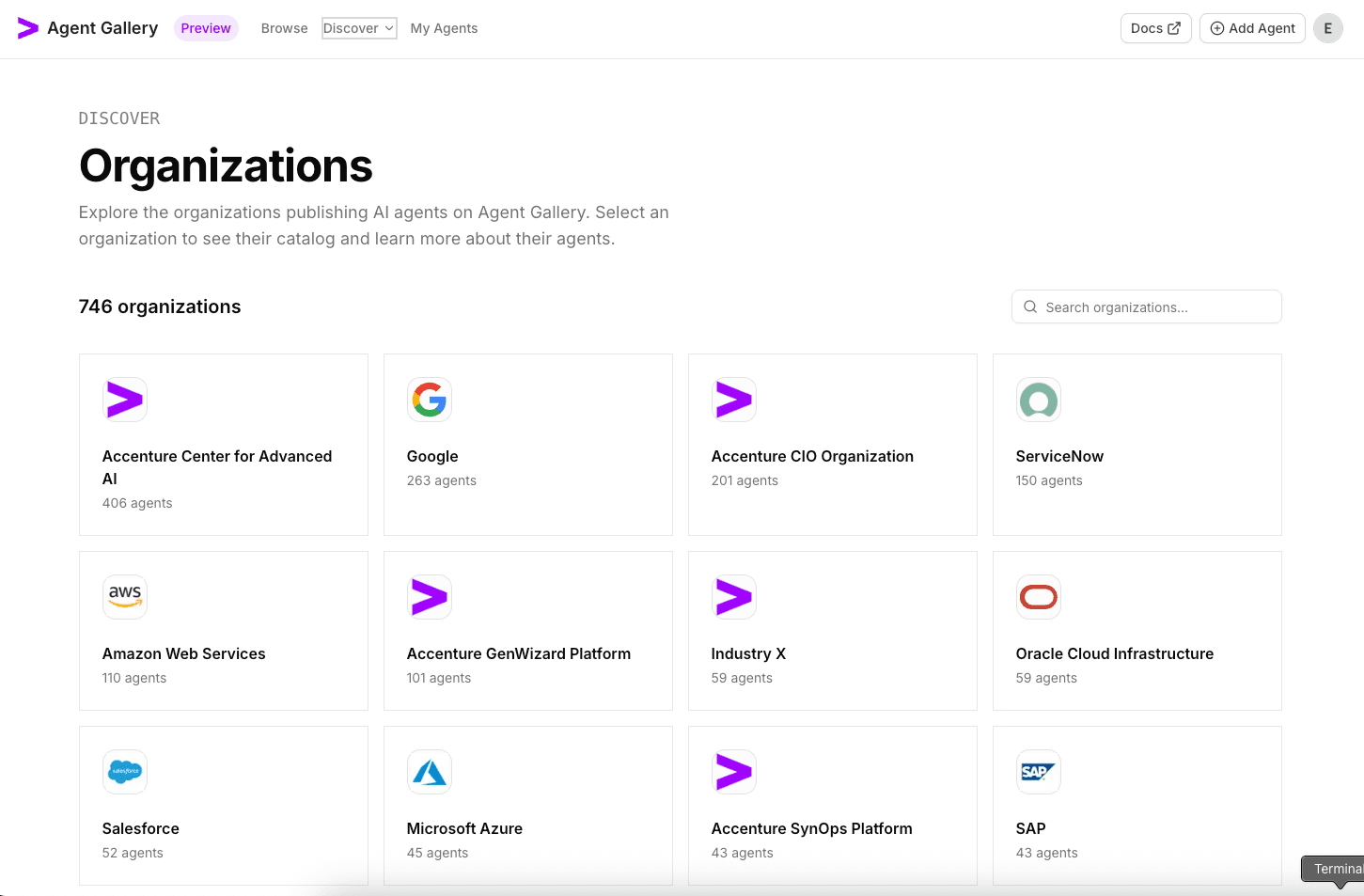Screen dimensions: 1364x896
Task: Click the Accenture CIO Organization logo
Action: [x=734, y=400]
